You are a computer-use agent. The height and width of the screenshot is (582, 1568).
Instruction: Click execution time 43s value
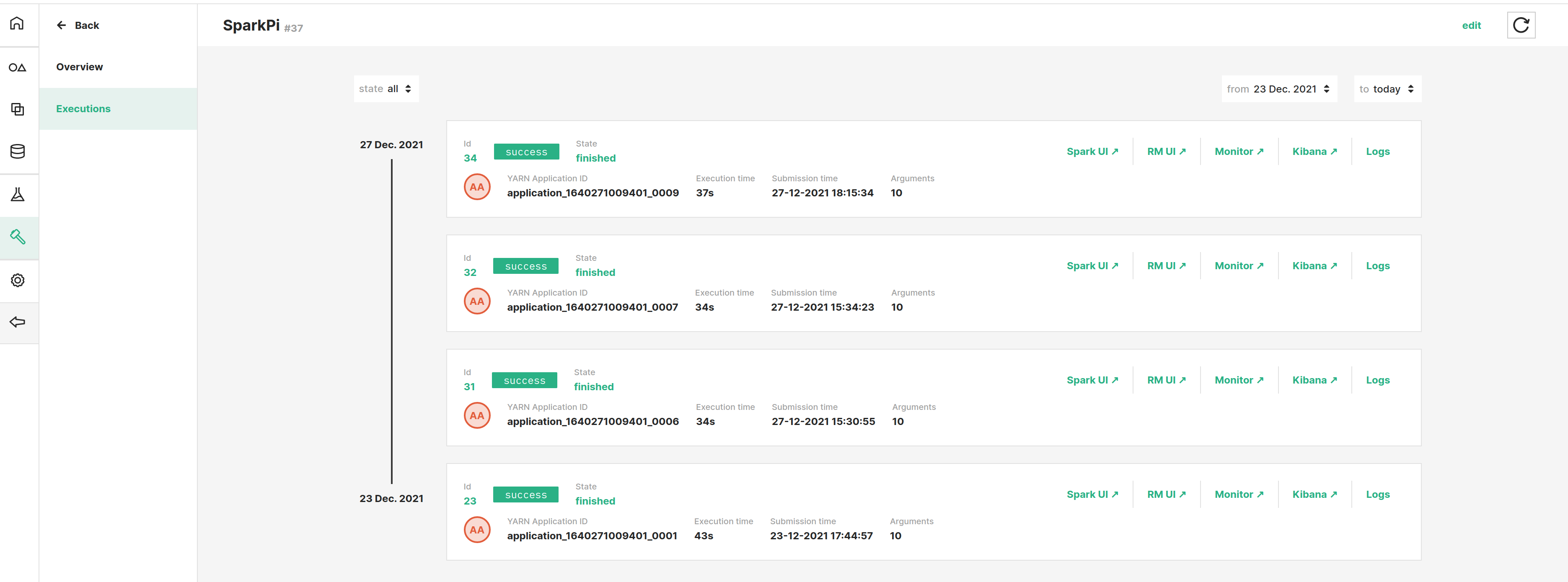click(704, 536)
